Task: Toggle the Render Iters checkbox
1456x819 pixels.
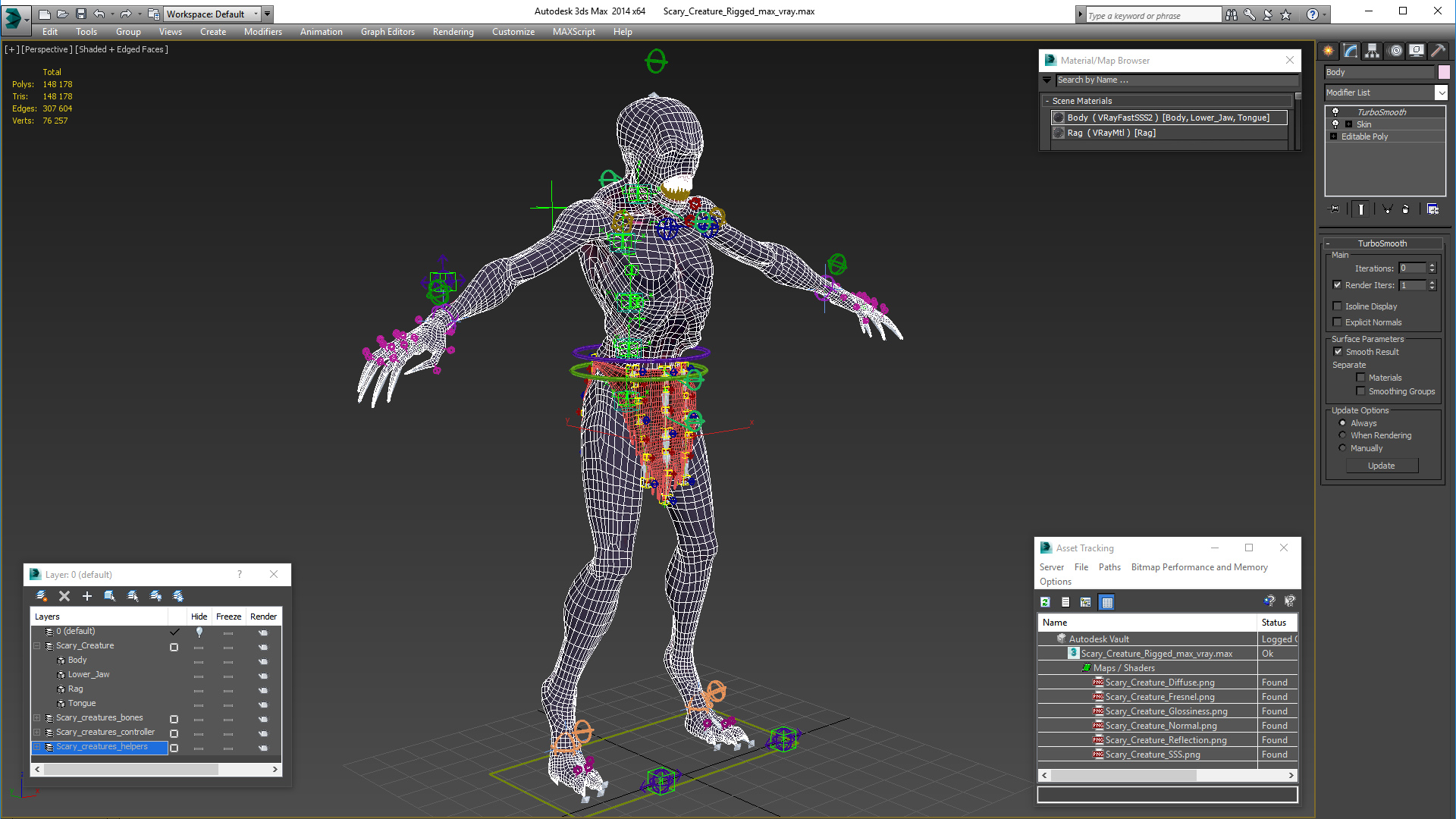Action: pyautogui.click(x=1338, y=285)
